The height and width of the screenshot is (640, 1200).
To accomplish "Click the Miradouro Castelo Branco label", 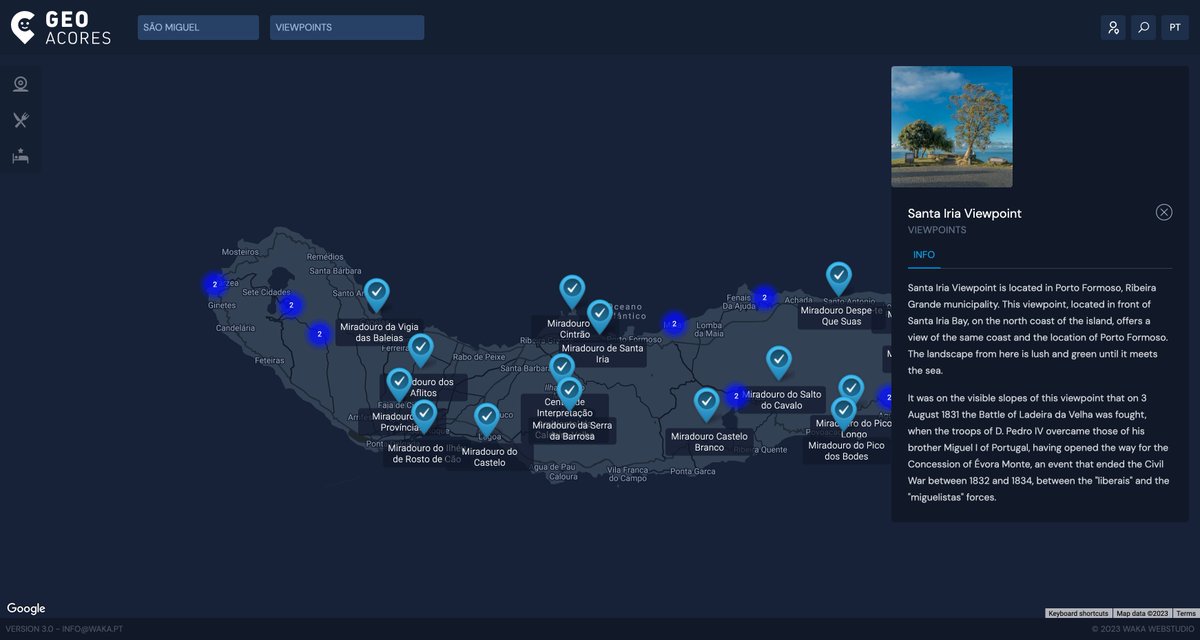I will point(709,442).
